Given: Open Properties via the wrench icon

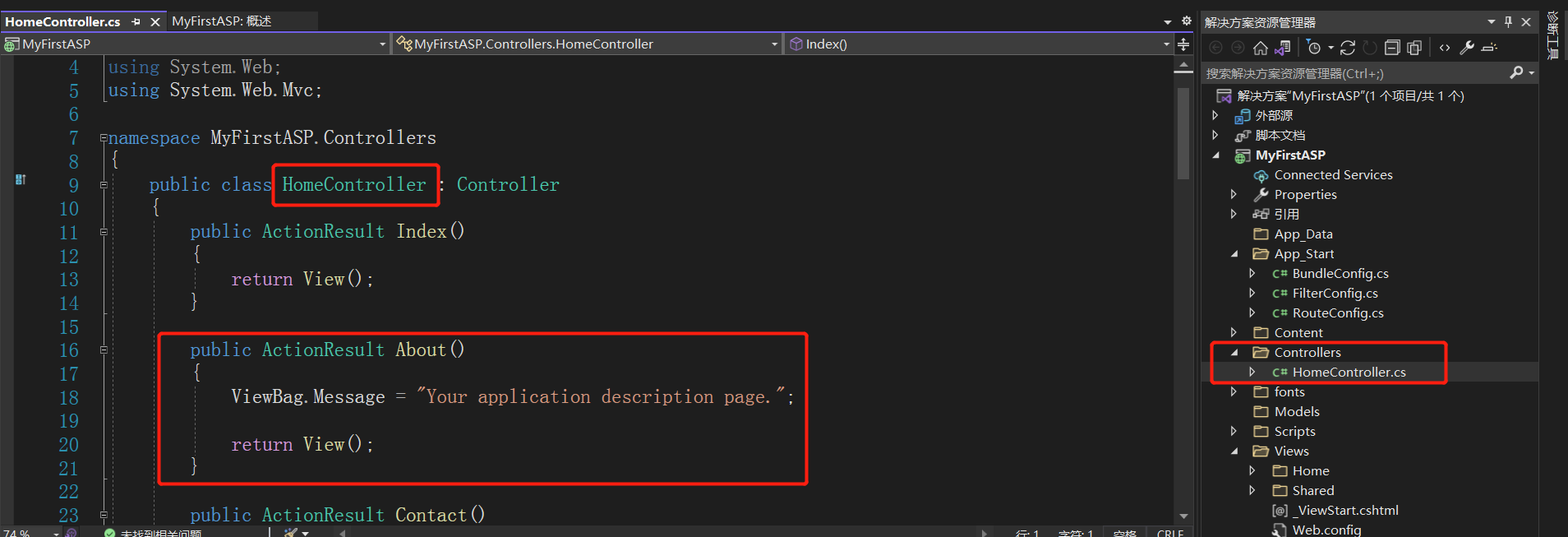Looking at the screenshot, I should click(x=1467, y=48).
